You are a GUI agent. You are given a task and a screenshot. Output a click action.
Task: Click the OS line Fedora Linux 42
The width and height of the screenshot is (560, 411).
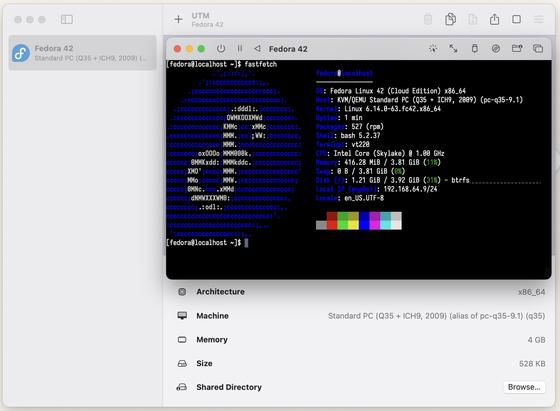click(391, 91)
